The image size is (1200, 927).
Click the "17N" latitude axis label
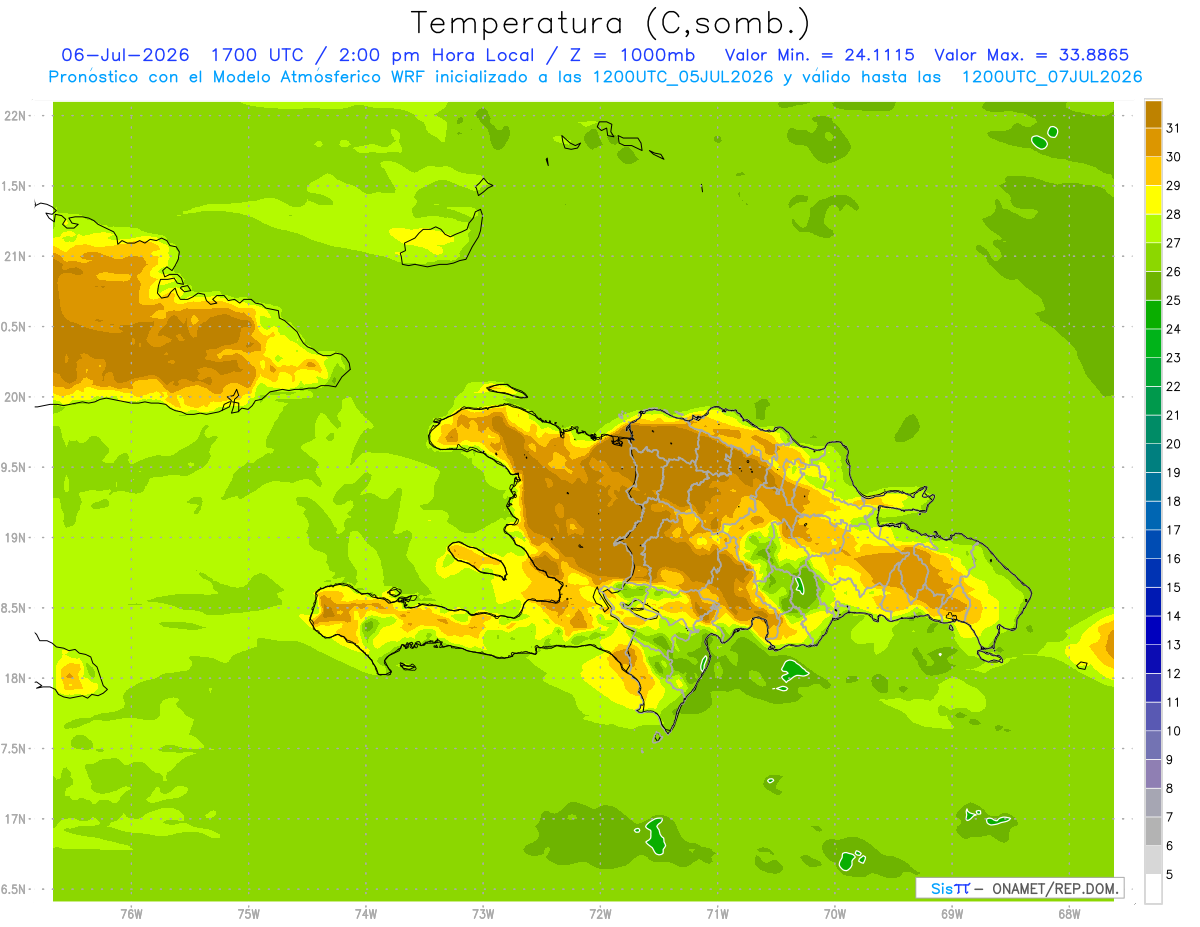16,819
